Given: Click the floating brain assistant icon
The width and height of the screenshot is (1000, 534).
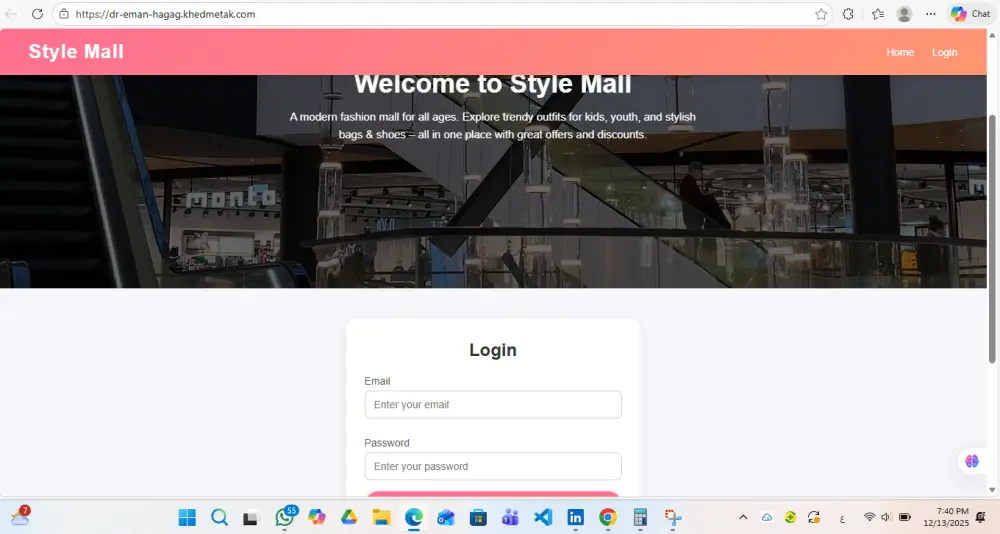Looking at the screenshot, I should [971, 461].
